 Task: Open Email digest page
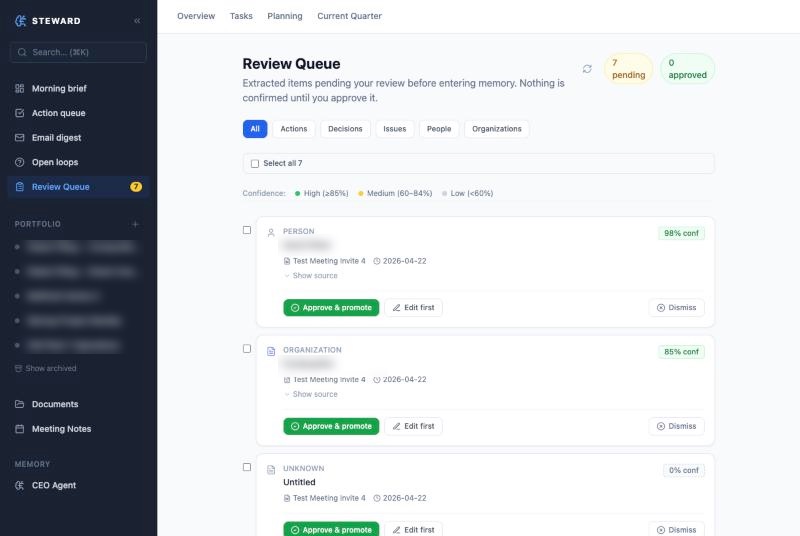(78, 138)
